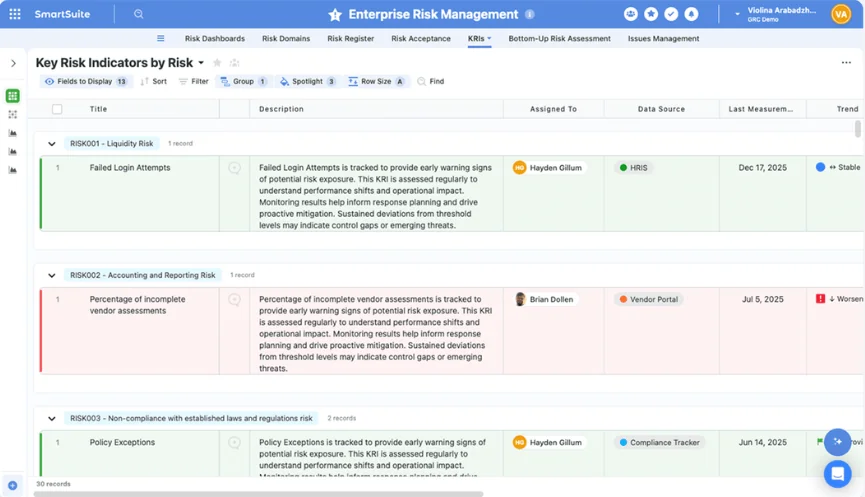Open the favorites star icon in header
This screenshot has height=497, width=865.
(651, 14)
